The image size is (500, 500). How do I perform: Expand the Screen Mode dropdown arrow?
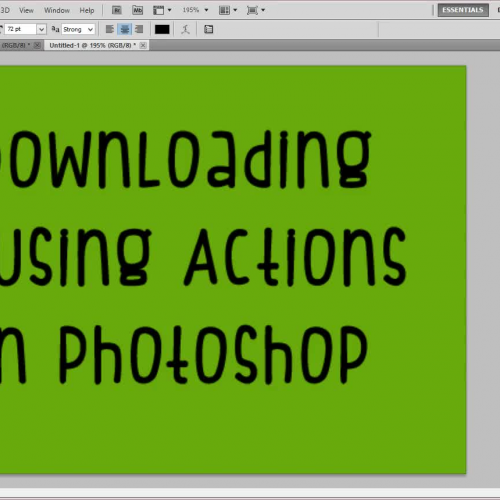(263, 10)
